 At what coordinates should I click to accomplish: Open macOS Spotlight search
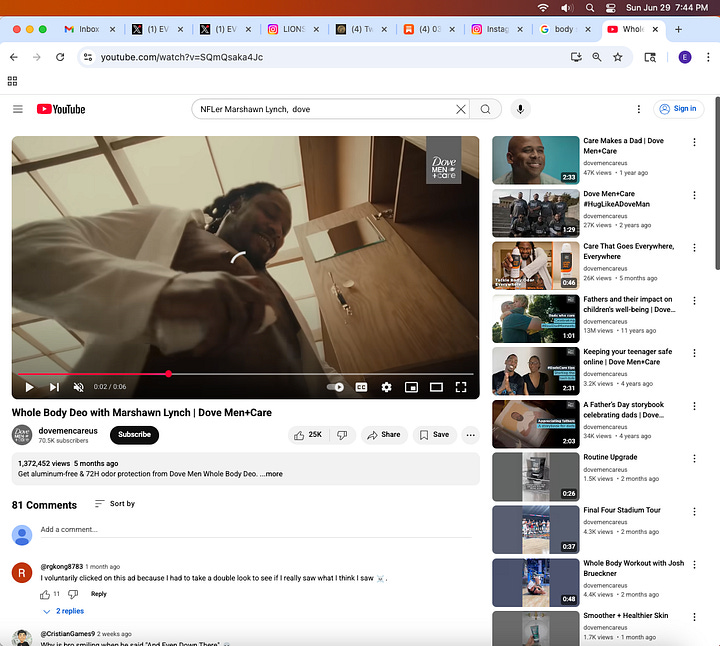pyautogui.click(x=590, y=8)
